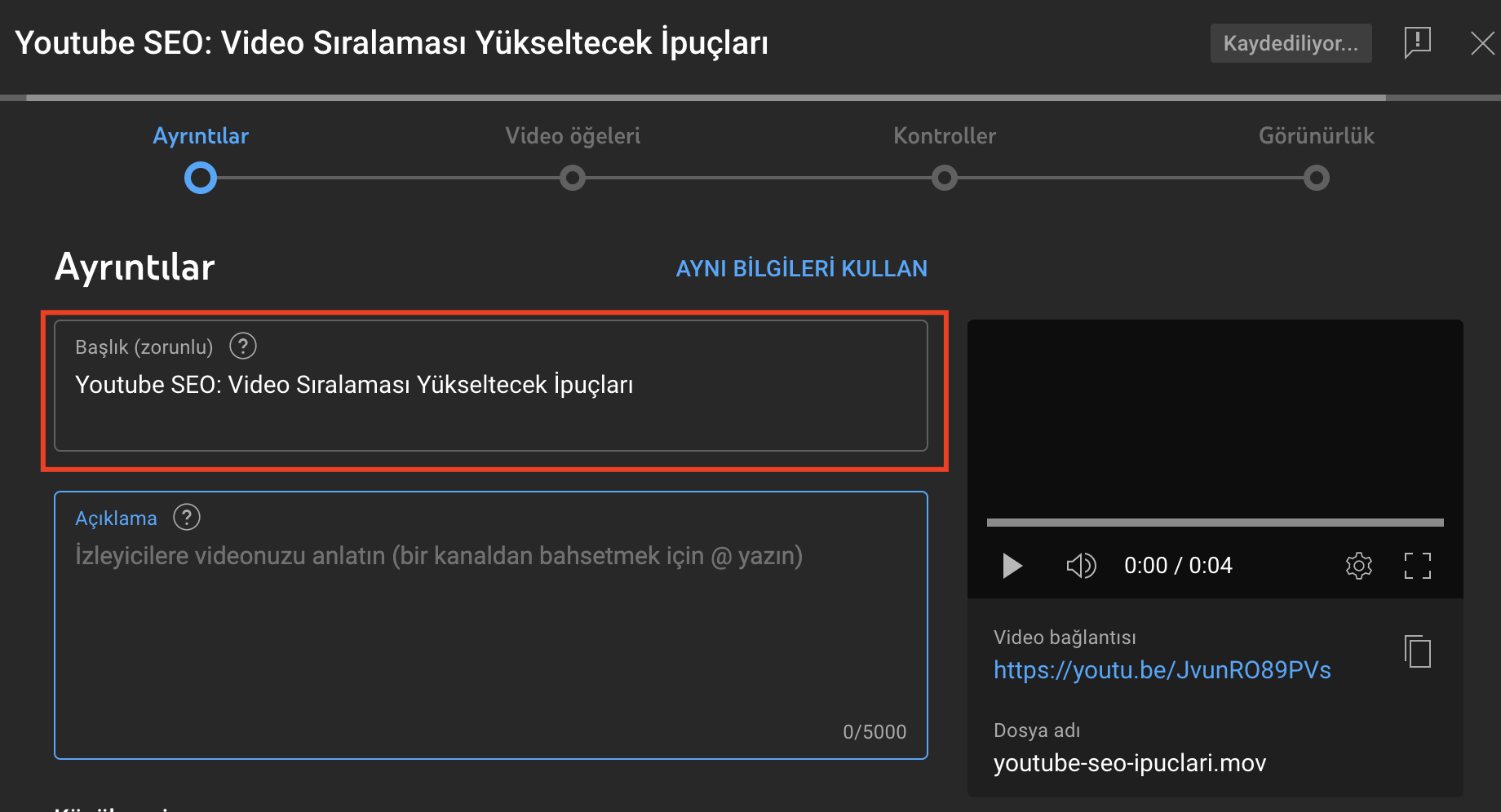Click the Kontroller step circle
1501x812 pixels.
coord(945,178)
